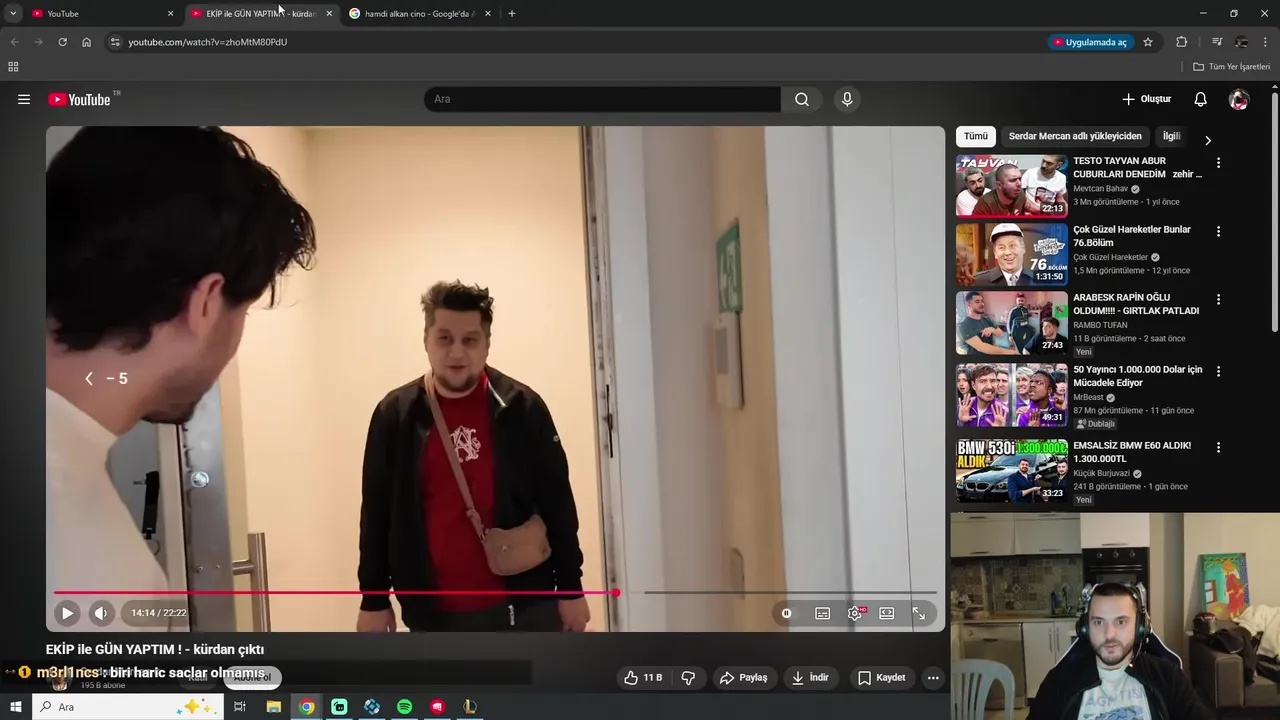Viewport: 1280px width, 720px height.
Task: Open the media controls icon in Chrome
Action: coord(1217,42)
